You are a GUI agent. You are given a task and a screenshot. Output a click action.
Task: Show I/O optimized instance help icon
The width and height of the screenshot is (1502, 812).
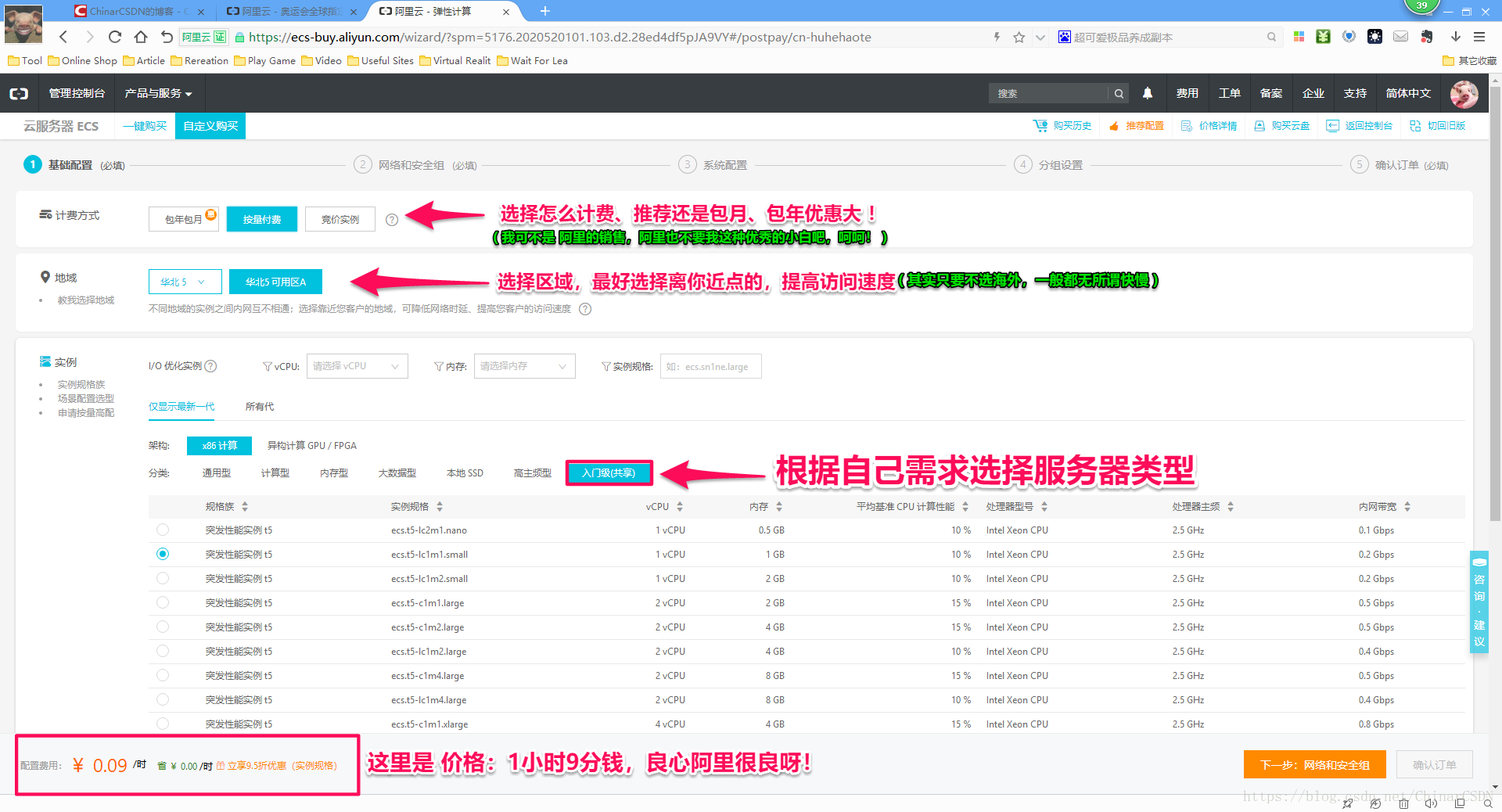click(x=210, y=366)
